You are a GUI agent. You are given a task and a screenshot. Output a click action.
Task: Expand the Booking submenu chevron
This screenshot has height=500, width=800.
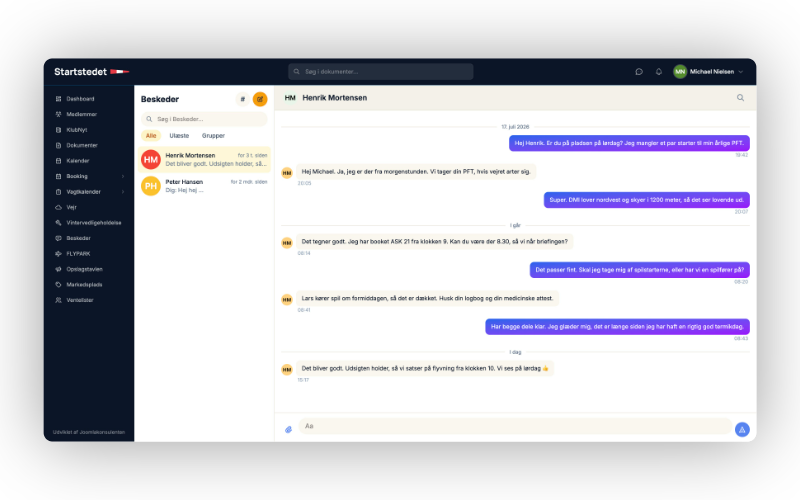(x=123, y=177)
